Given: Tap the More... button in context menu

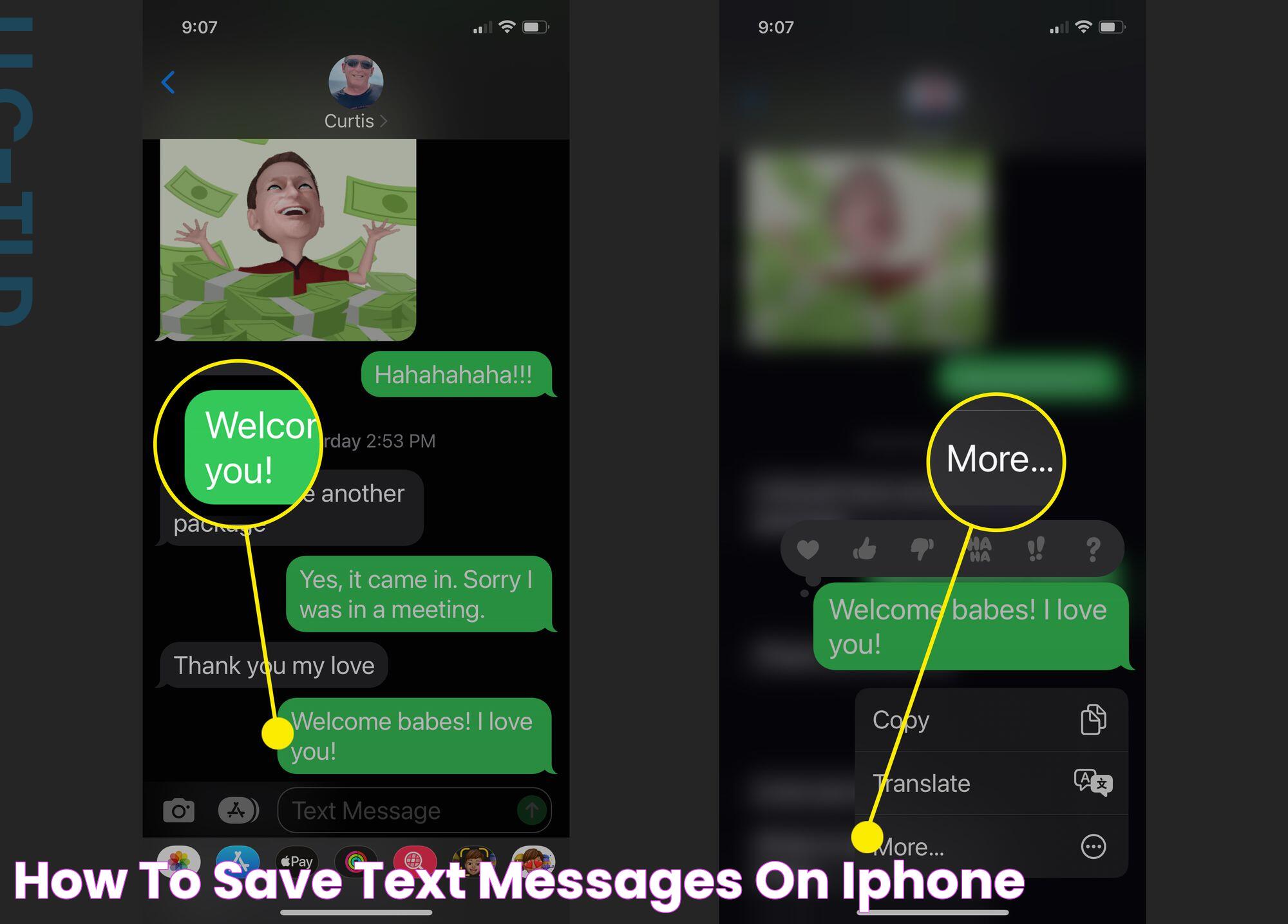Looking at the screenshot, I should pos(984,846).
